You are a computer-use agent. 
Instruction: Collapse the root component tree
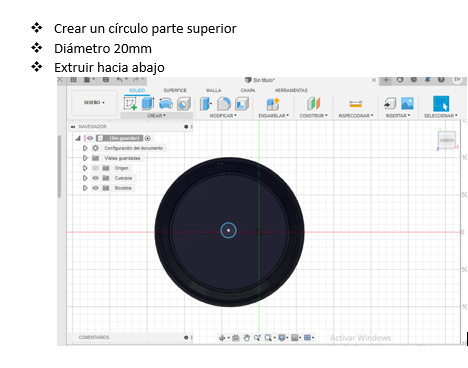(x=78, y=138)
